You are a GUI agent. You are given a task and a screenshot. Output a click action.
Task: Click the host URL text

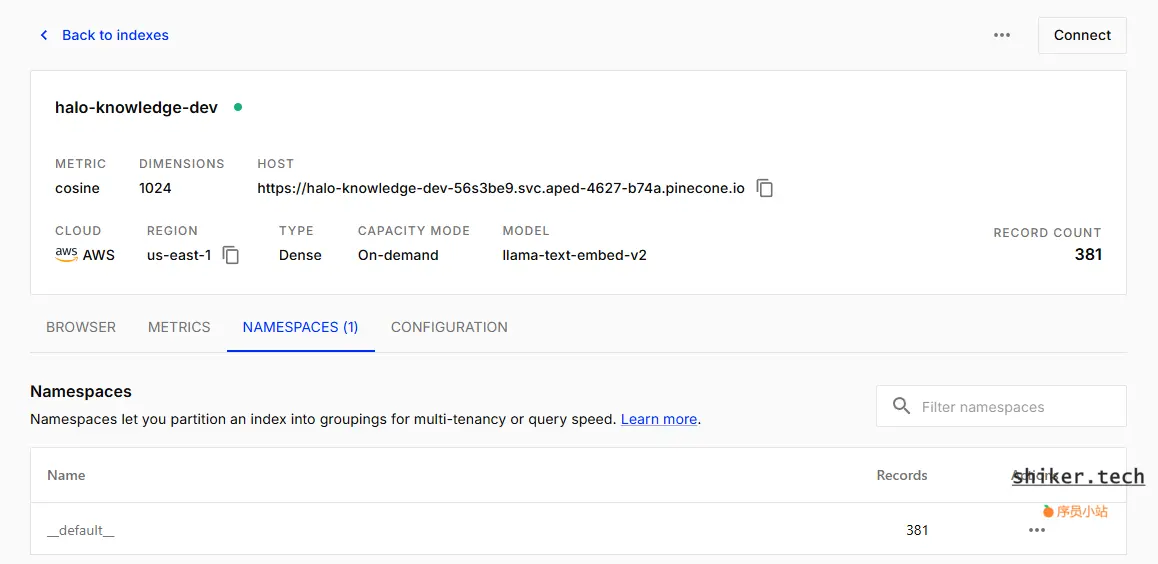[x=501, y=188]
